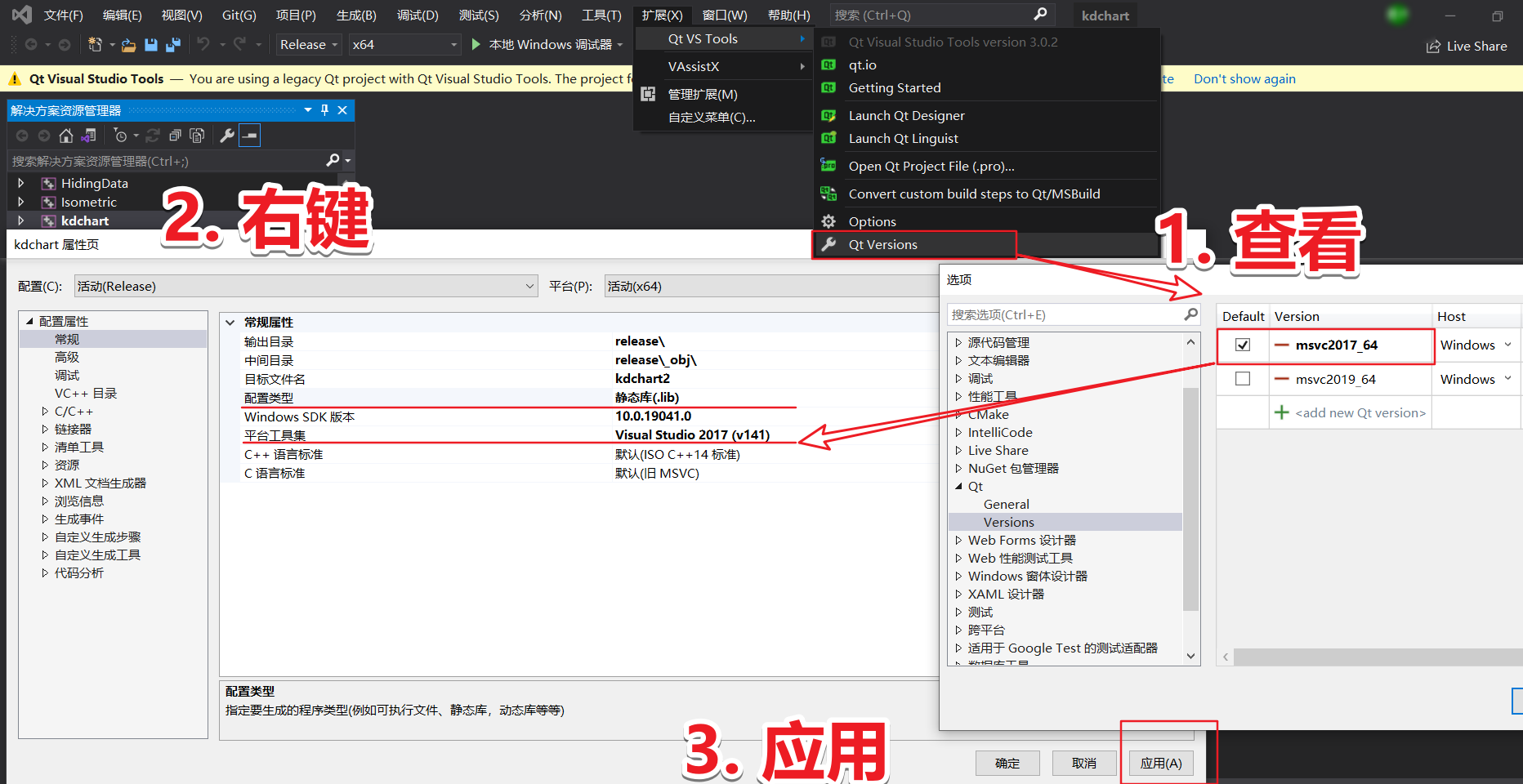Viewport: 1523px width, 784px height.
Task: Click the 取消 cancel button
Action: (1084, 763)
